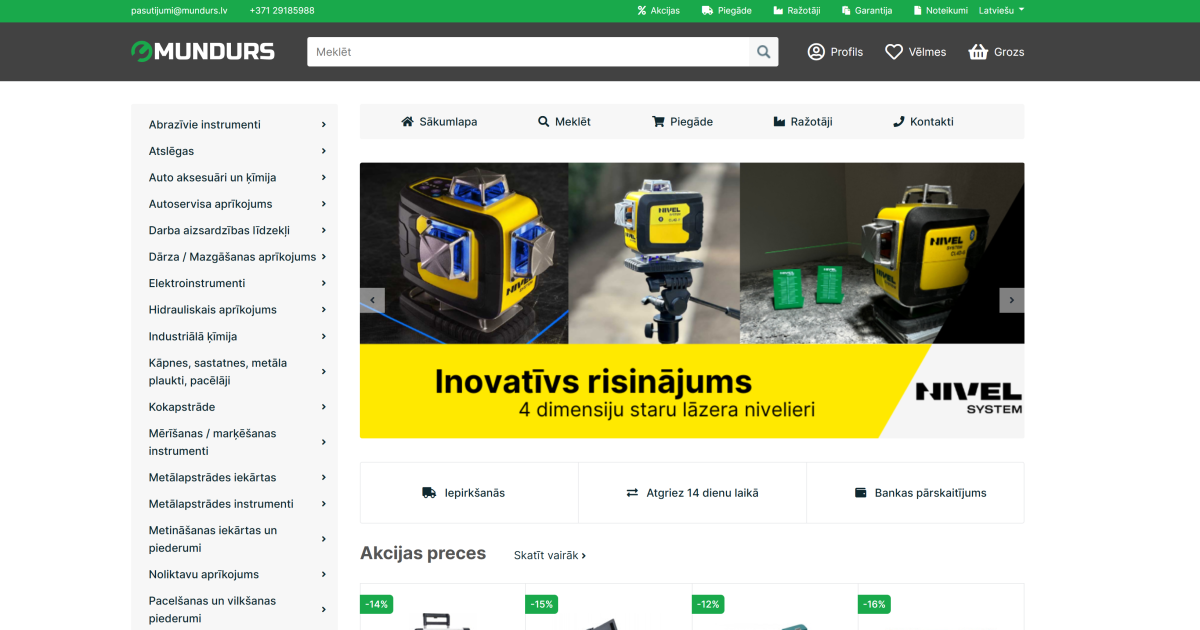
Task: Open Noteikumi document link
Action: (x=940, y=10)
